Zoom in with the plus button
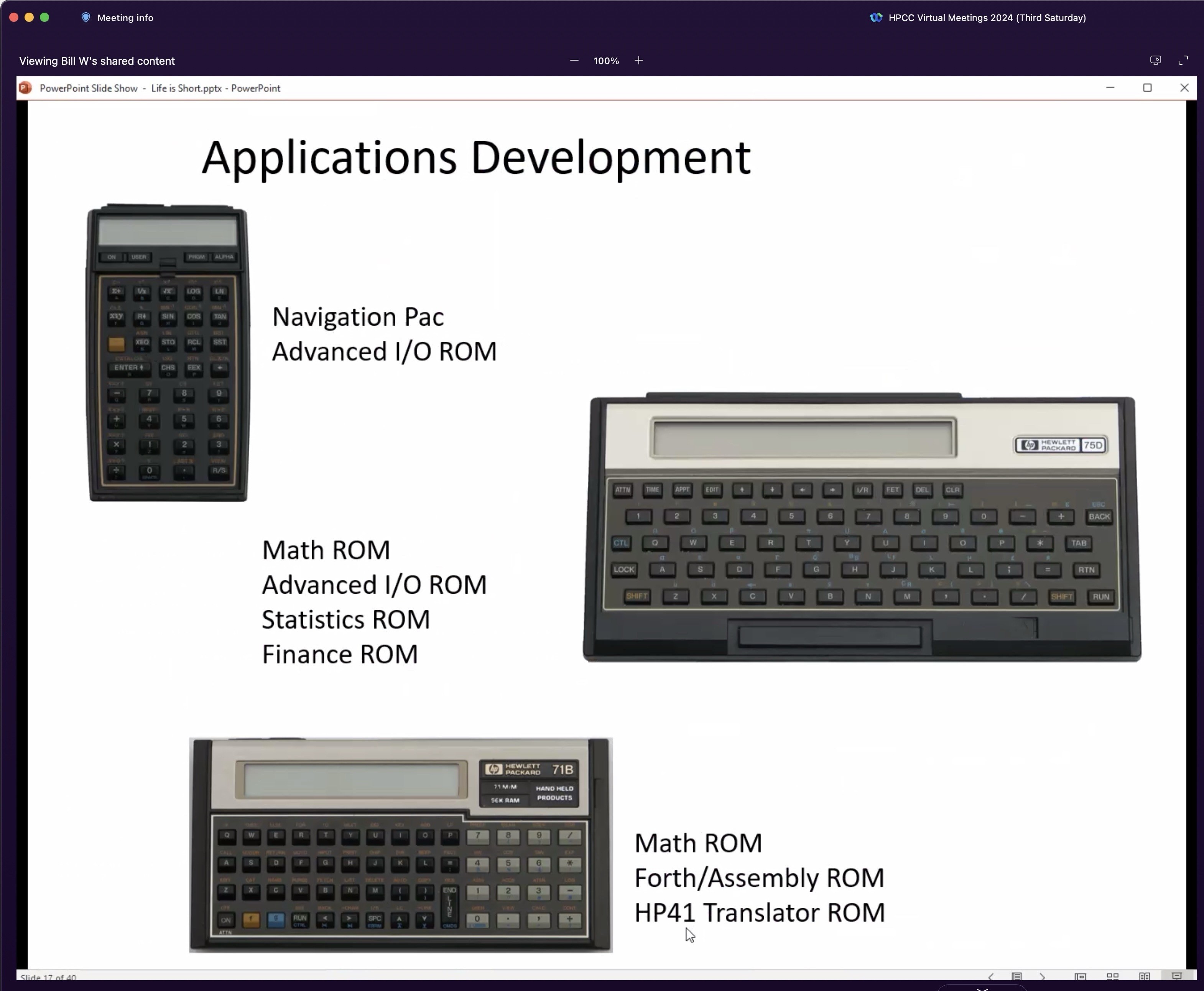The width and height of the screenshot is (1204, 991). point(638,61)
